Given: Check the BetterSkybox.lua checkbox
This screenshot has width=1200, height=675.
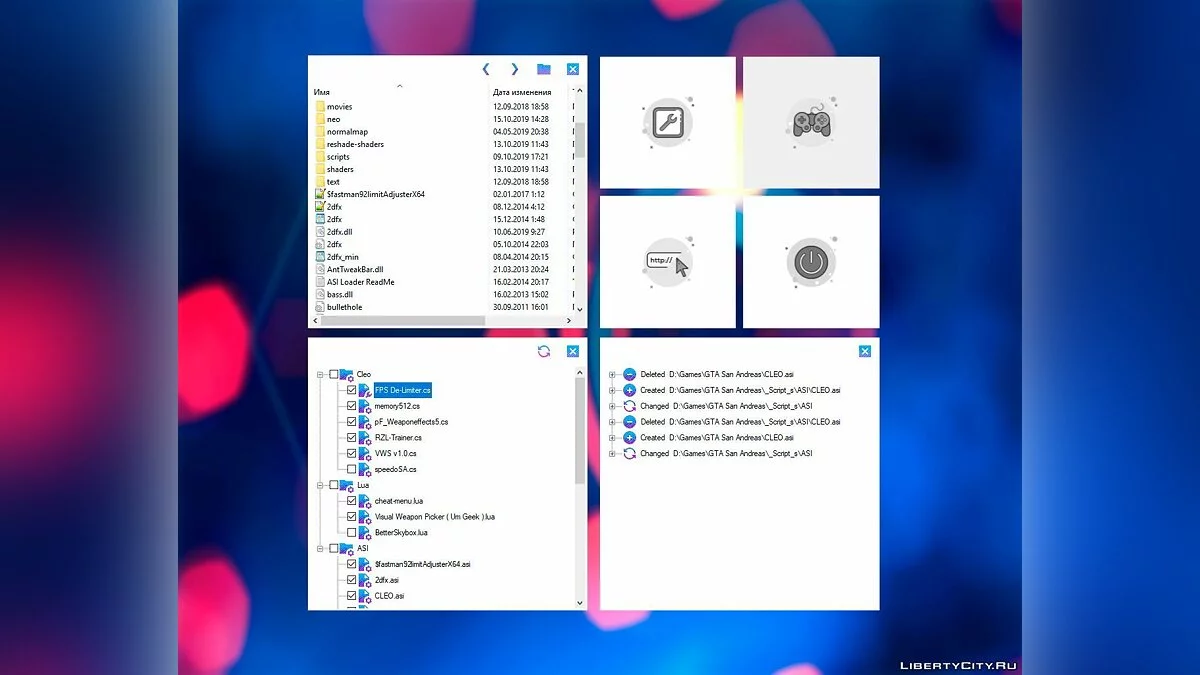Looking at the screenshot, I should tap(351, 533).
